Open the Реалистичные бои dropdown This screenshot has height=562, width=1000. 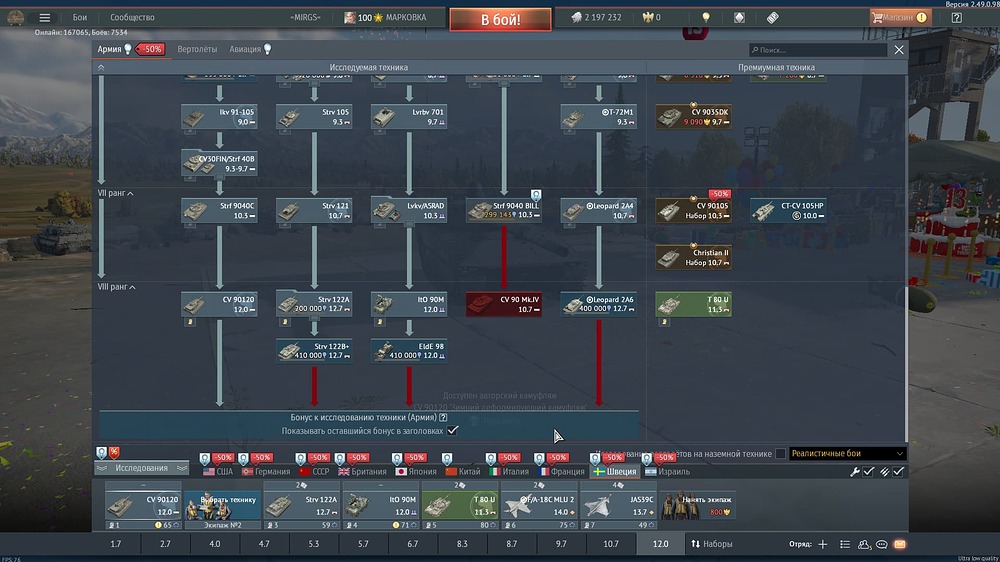pos(846,454)
